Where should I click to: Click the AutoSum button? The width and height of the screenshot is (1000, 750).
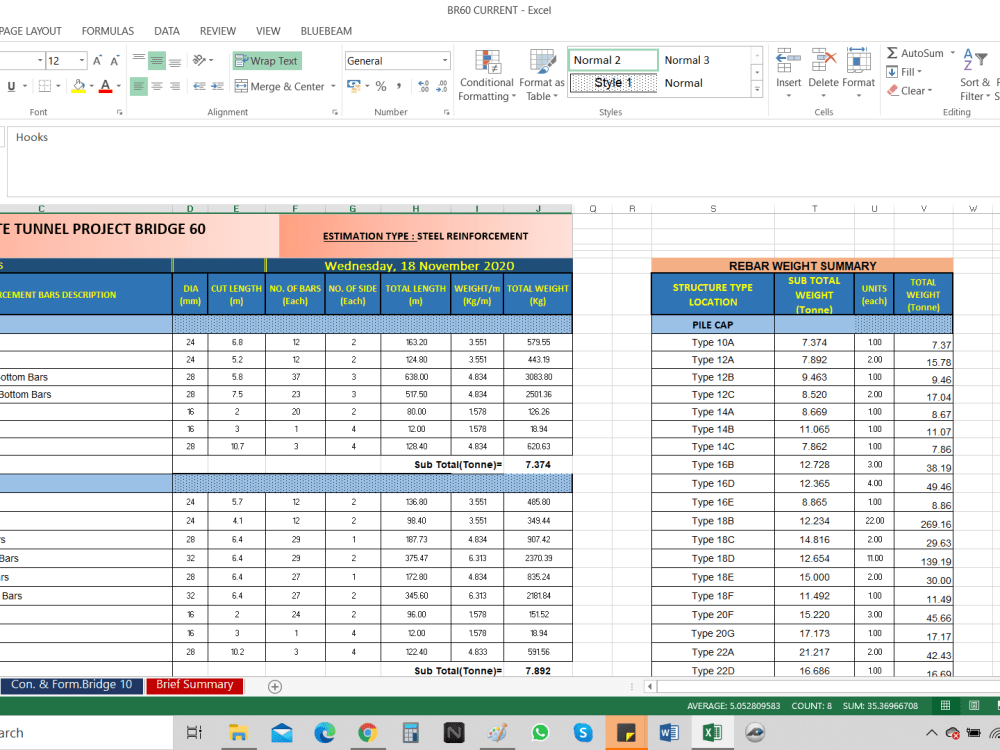click(915, 53)
